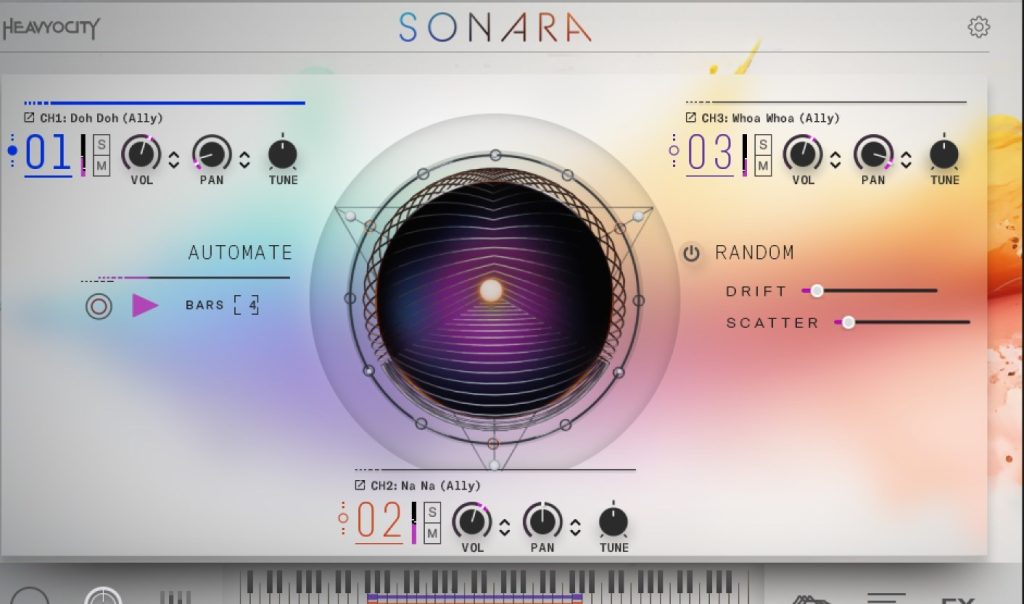Solo channel 01 with S button

pyautogui.click(x=101, y=145)
